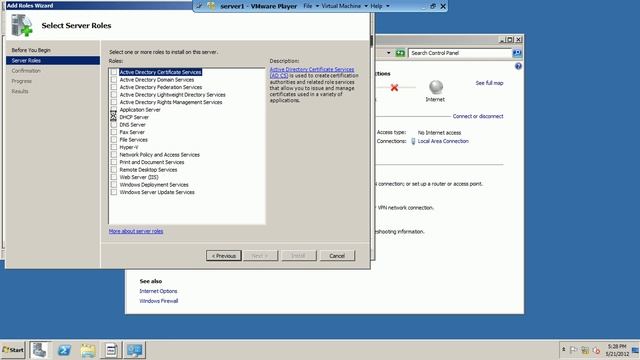Check the DHCP Server role checkbox

click(114, 117)
